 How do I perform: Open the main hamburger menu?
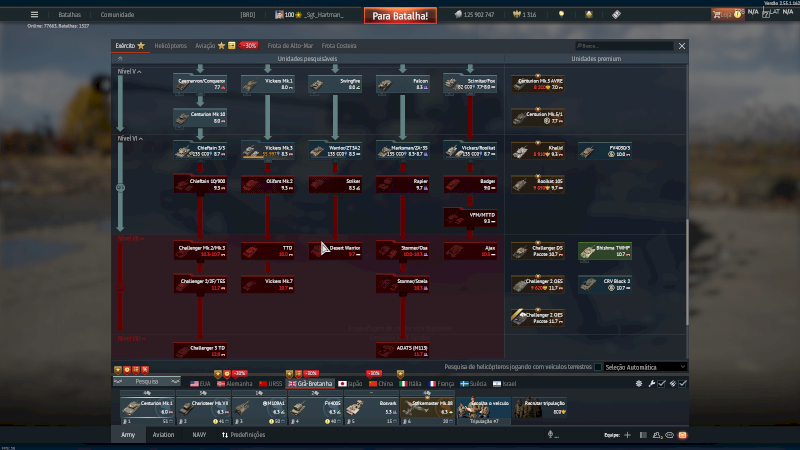point(34,14)
